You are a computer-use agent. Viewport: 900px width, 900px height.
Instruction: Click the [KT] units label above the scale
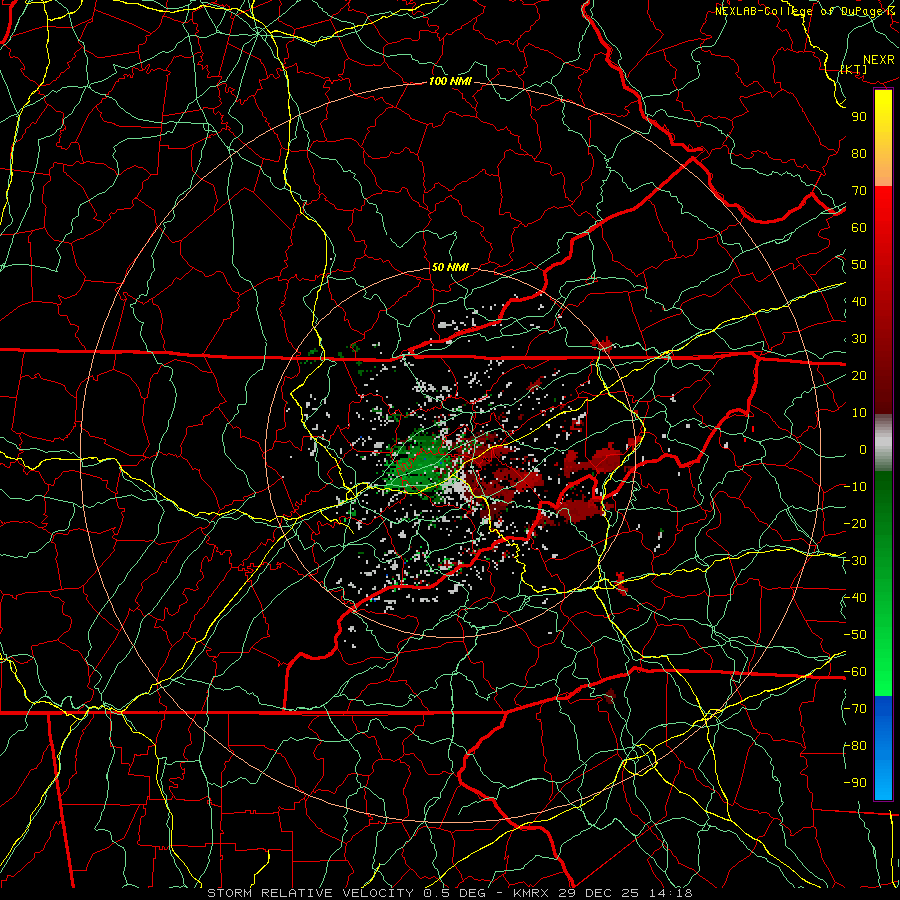854,69
